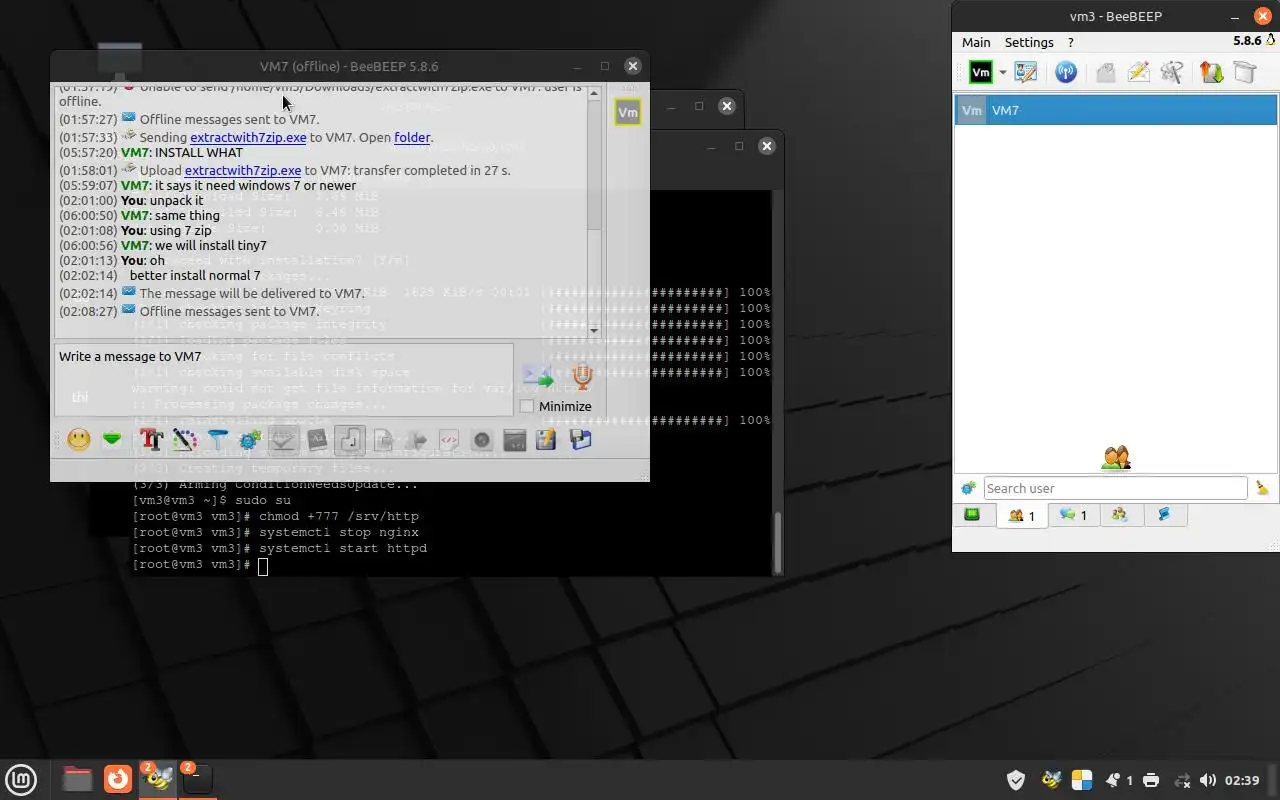Switch to the users tab showing 1

point(1022,516)
